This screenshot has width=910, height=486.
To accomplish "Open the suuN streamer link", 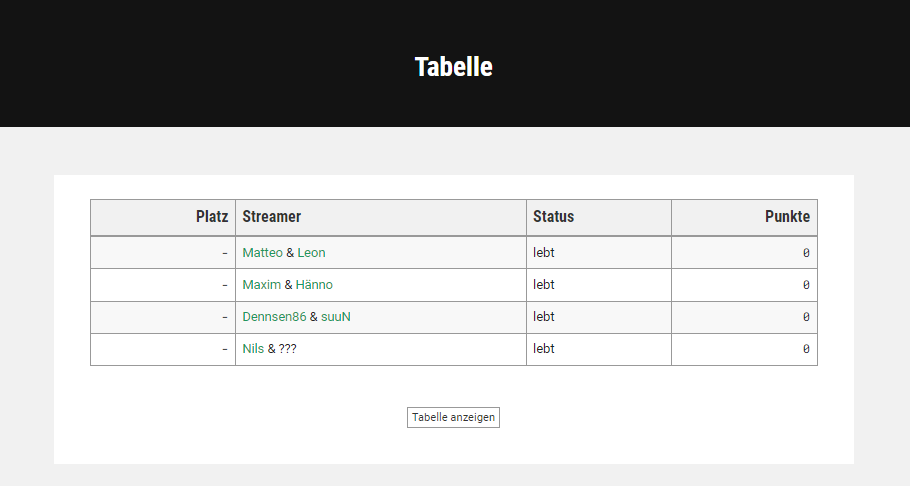I will pyautogui.click(x=336, y=316).
